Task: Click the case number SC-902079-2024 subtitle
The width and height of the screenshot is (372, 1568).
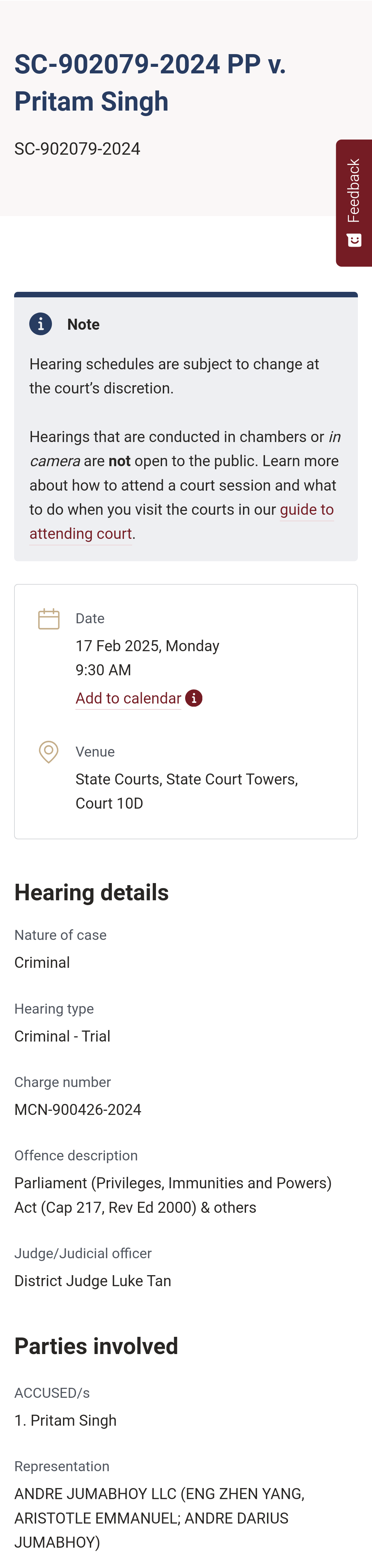Action: pos(77,149)
